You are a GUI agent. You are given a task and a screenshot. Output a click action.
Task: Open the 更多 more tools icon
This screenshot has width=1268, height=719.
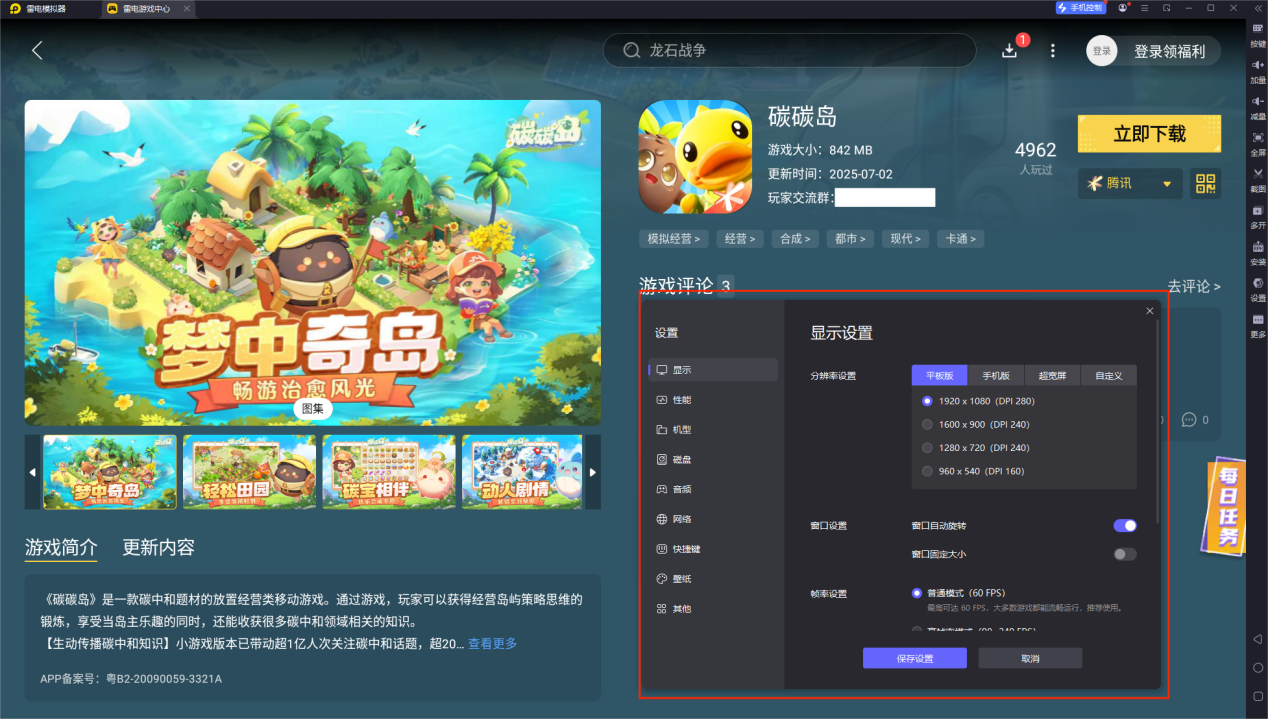pos(1257,325)
